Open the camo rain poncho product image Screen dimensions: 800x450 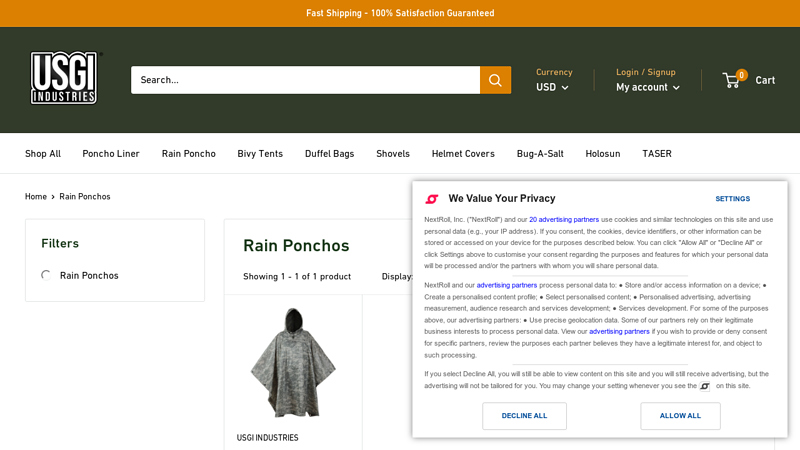[293, 363]
